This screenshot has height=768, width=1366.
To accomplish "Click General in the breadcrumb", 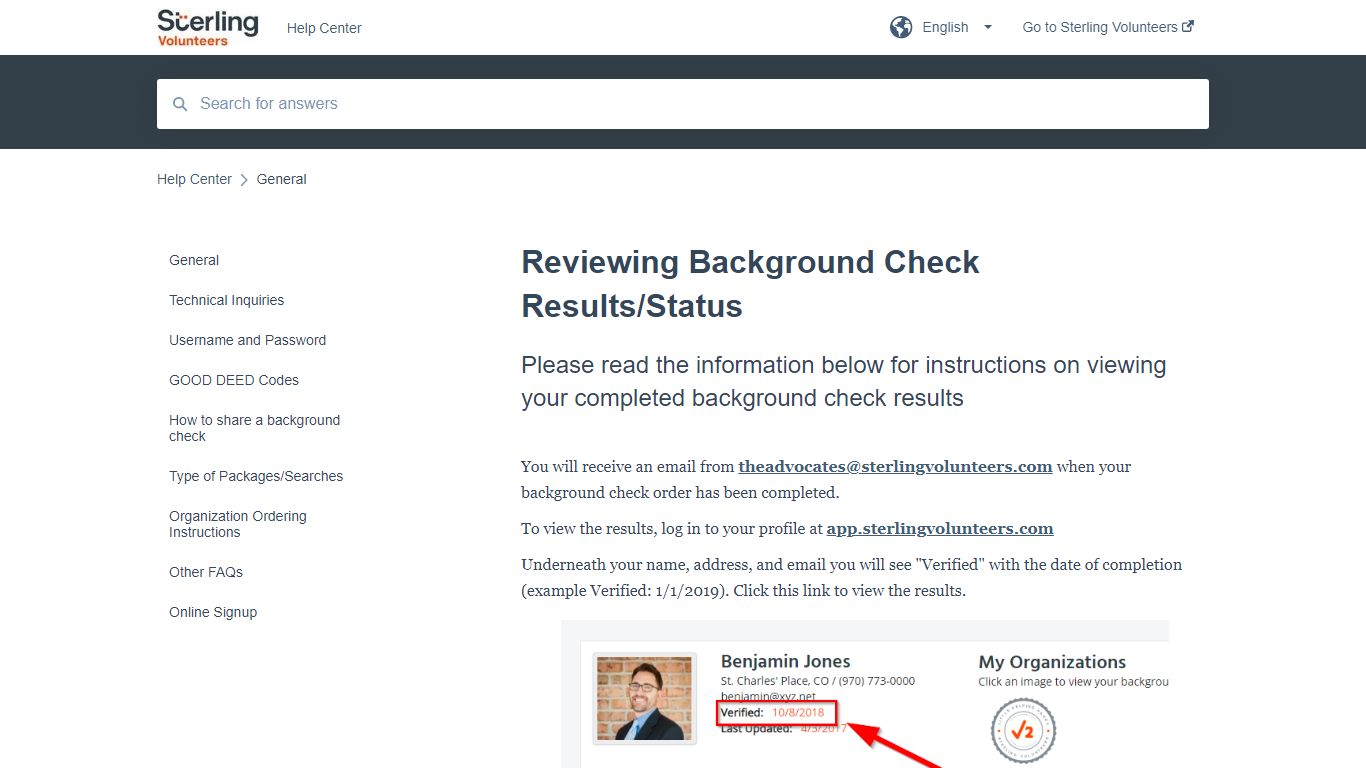I will (282, 179).
